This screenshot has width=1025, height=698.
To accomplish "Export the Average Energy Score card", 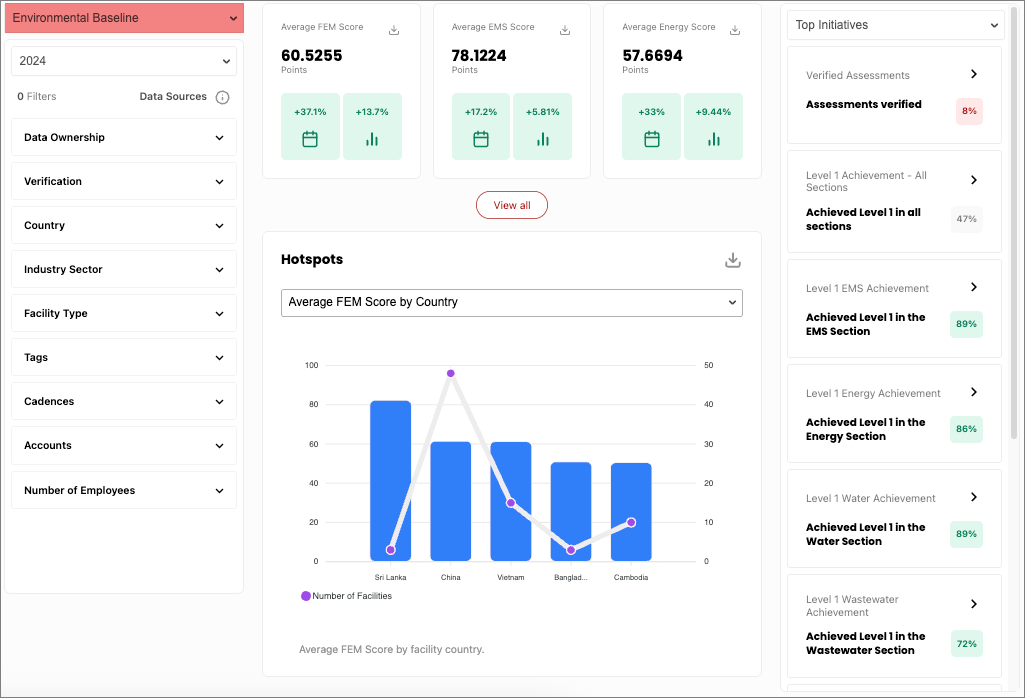I will 735,30.
